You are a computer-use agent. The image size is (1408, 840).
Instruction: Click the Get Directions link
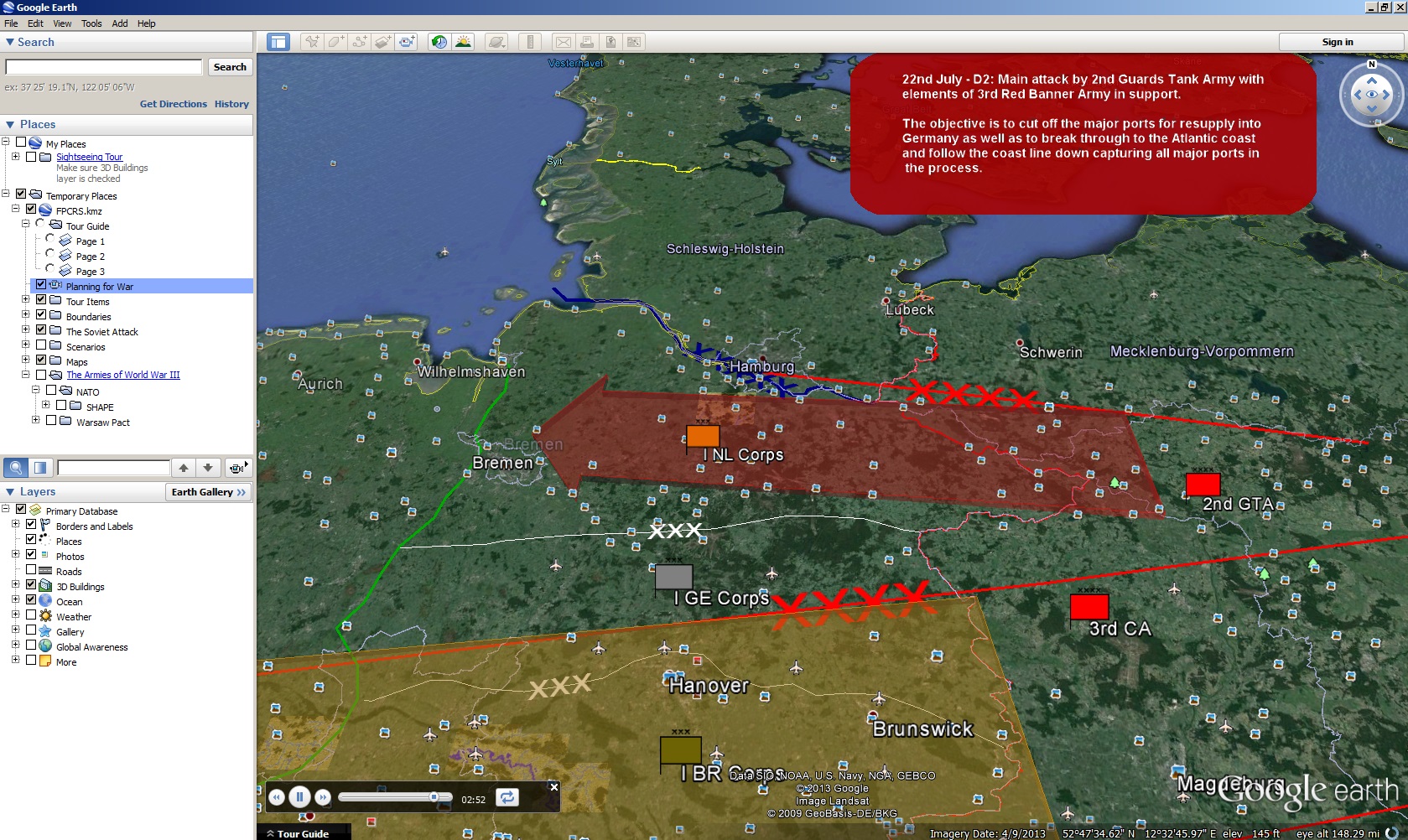point(174,104)
